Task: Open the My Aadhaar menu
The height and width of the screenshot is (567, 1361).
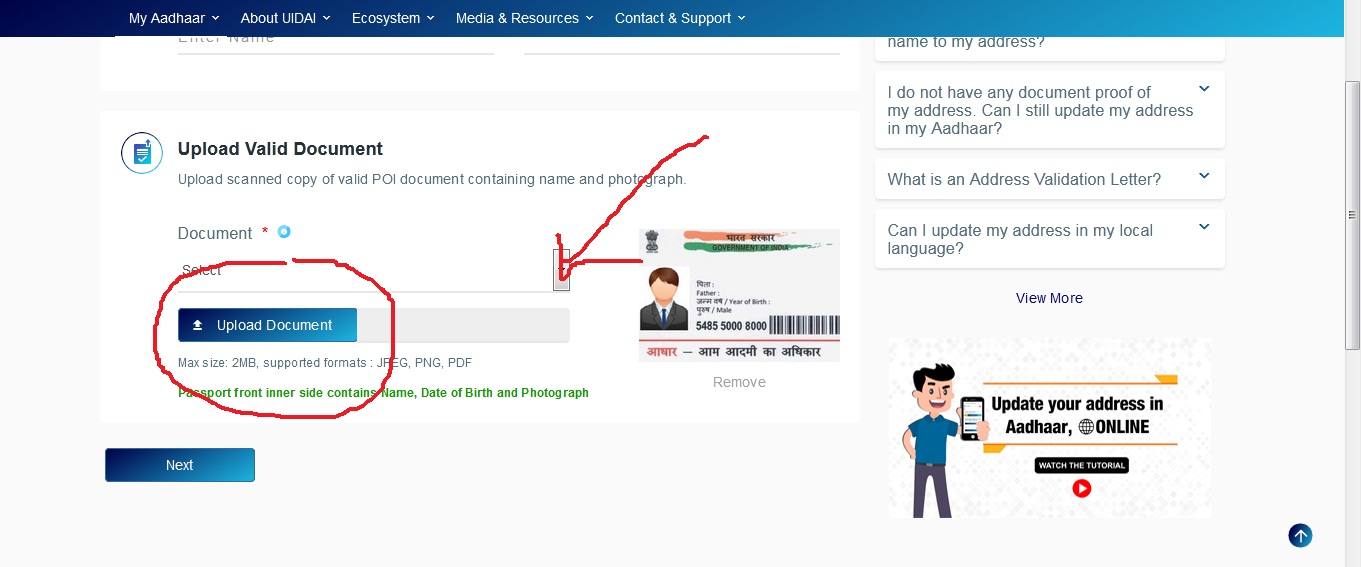Action: pos(174,18)
